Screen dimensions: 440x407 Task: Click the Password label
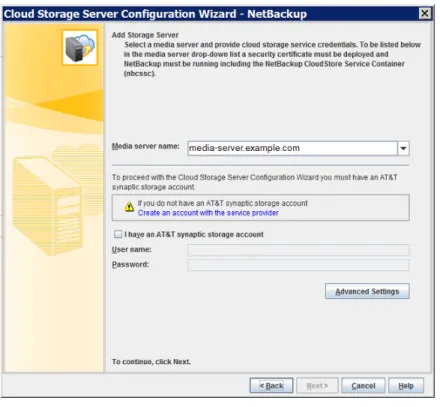(x=130, y=265)
